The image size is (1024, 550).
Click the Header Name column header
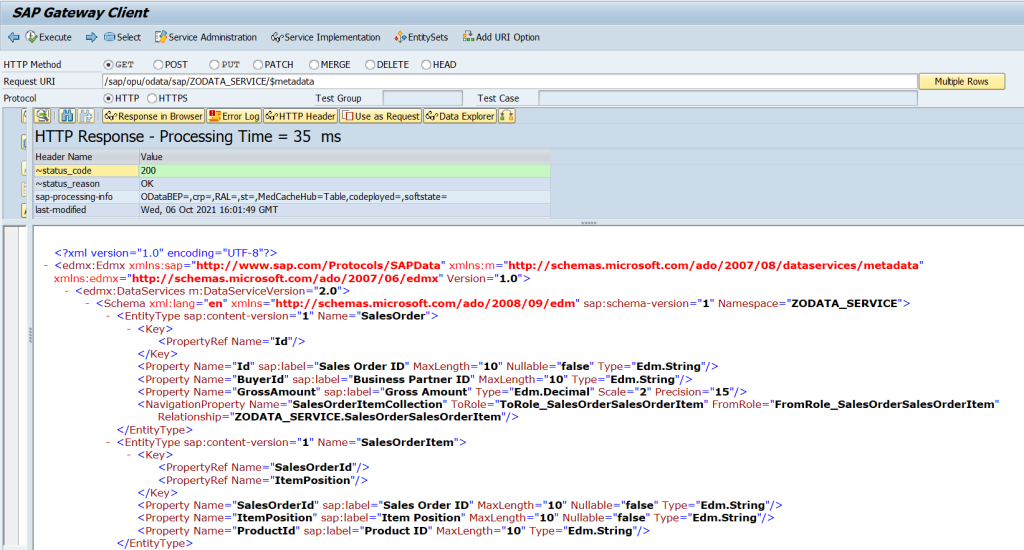pyautogui.click(x=86, y=157)
